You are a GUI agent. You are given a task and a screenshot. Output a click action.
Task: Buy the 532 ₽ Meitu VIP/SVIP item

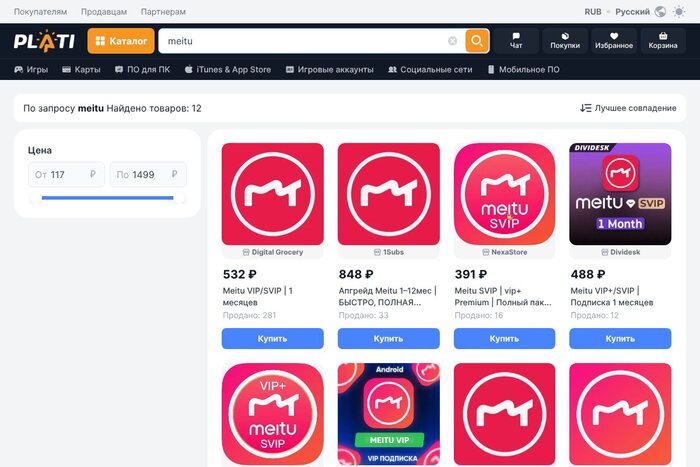272,338
